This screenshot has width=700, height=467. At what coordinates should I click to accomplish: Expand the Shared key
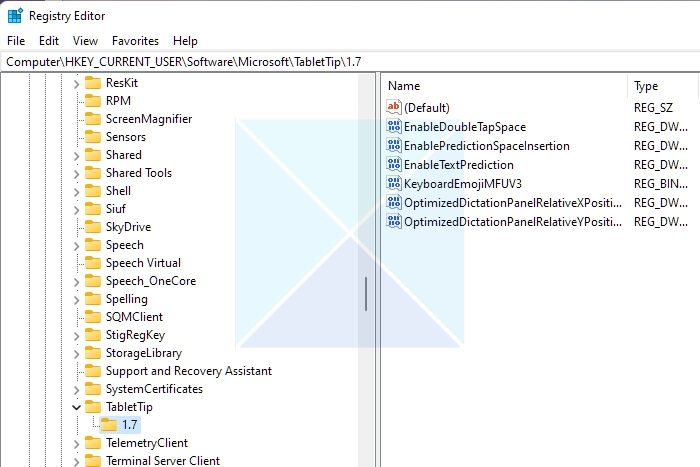coord(76,155)
